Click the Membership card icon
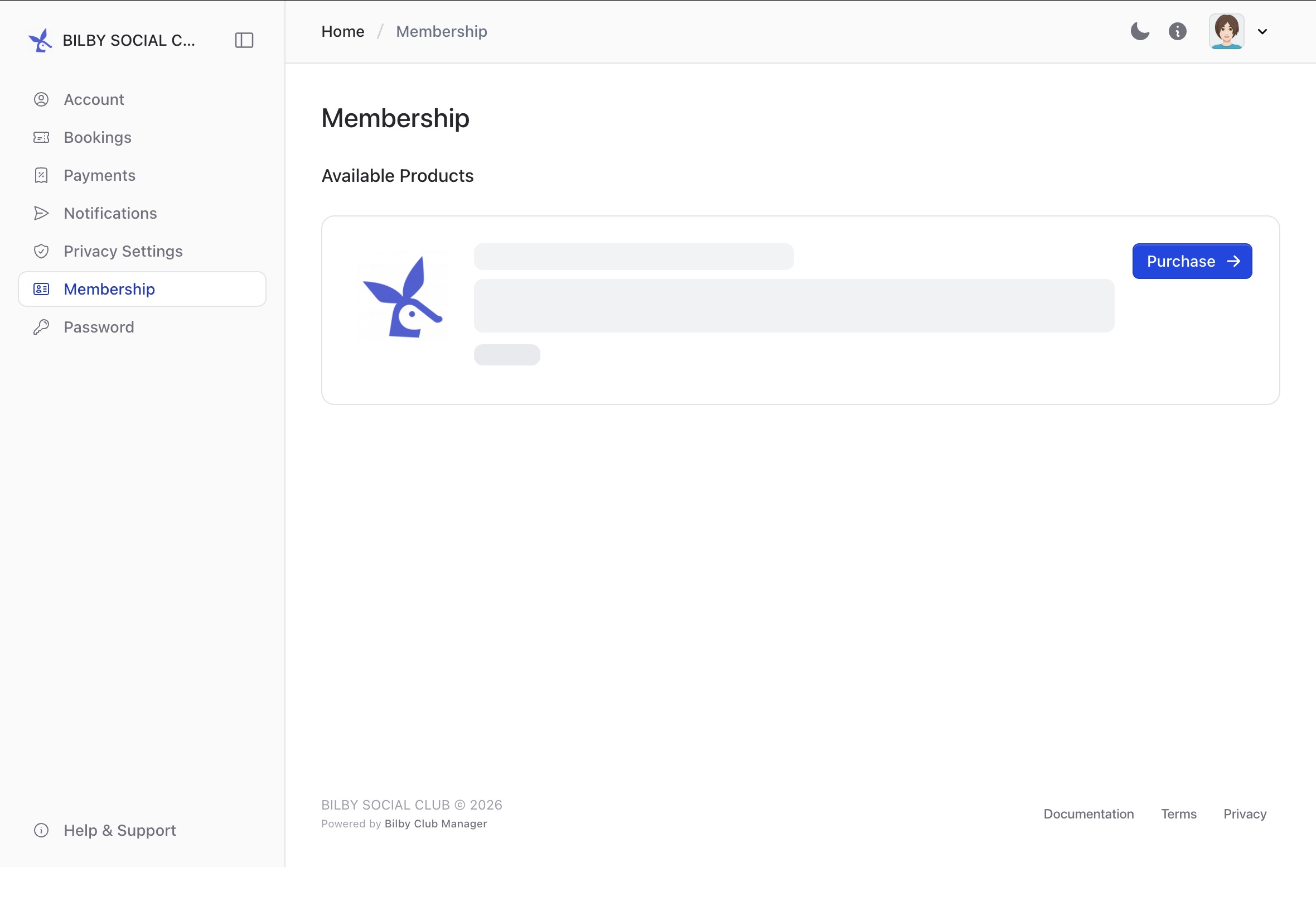1316x915 pixels. [41, 288]
